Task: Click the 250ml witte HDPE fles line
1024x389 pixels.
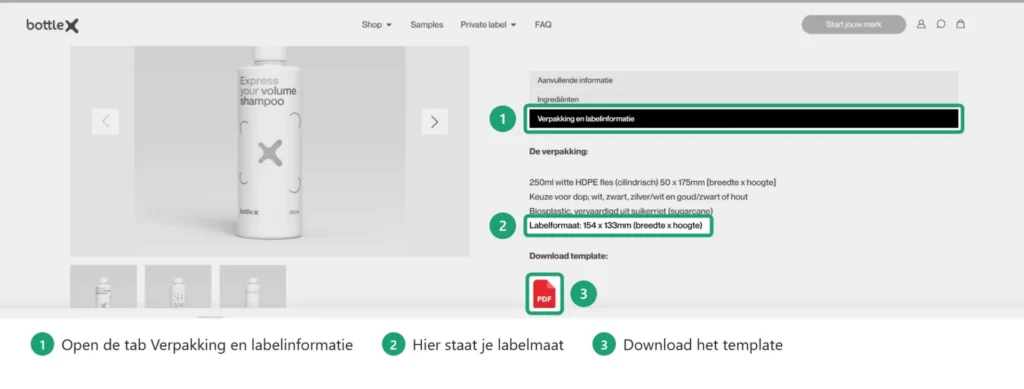Action: (x=652, y=182)
